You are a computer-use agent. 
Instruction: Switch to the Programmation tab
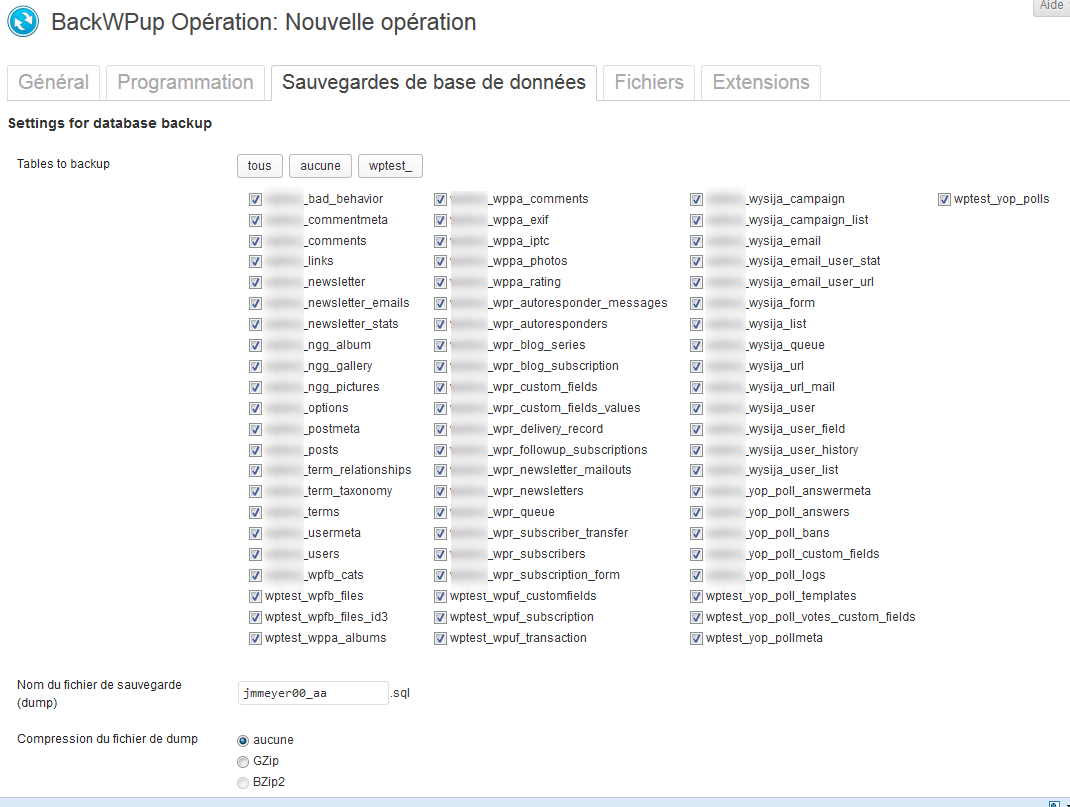pyautogui.click(x=185, y=83)
